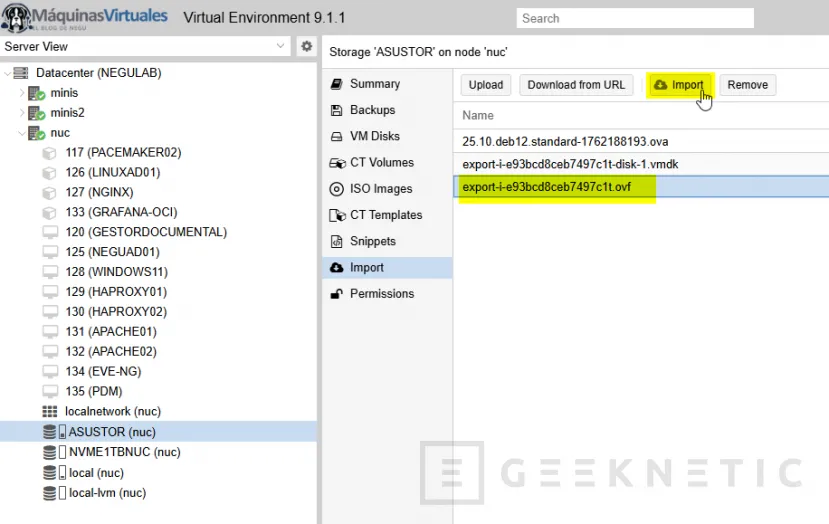Click the highlighted Import button

[679, 85]
